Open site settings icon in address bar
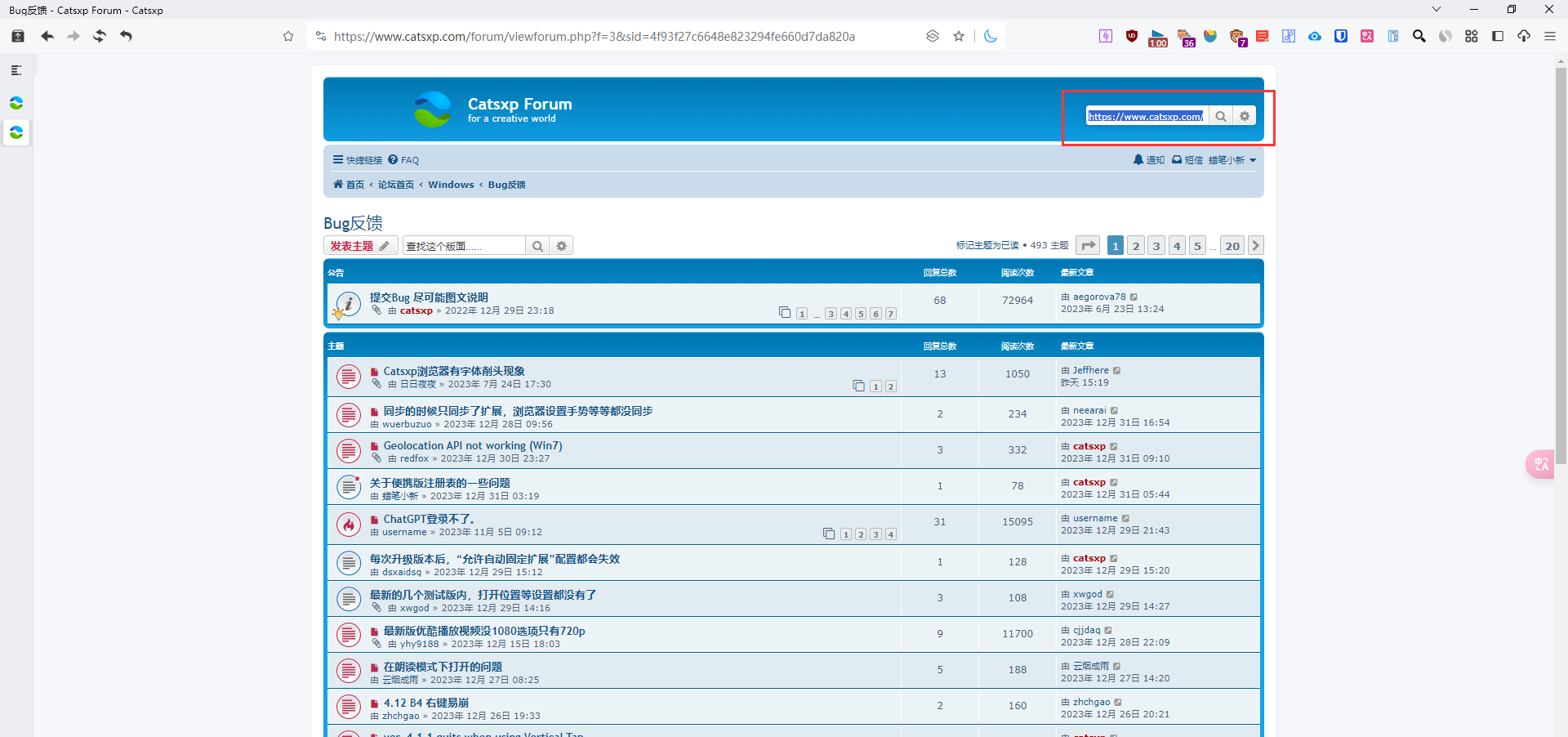This screenshot has height=737, width=1568. pos(321,36)
